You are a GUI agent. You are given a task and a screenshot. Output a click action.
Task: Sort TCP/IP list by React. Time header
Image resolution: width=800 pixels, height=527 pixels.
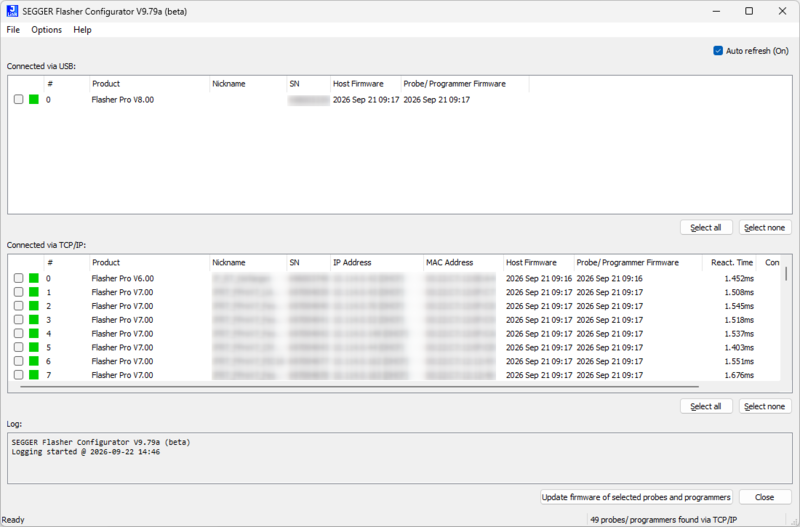[x=729, y=262]
